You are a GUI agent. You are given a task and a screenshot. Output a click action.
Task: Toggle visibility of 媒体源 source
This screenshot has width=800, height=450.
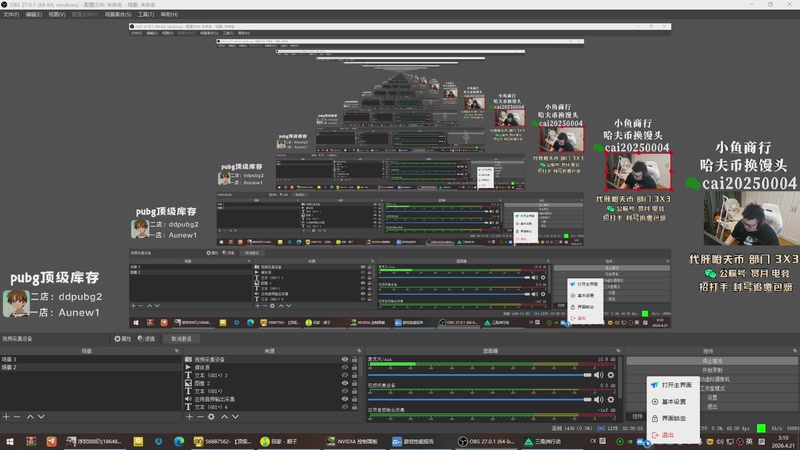(x=345, y=367)
